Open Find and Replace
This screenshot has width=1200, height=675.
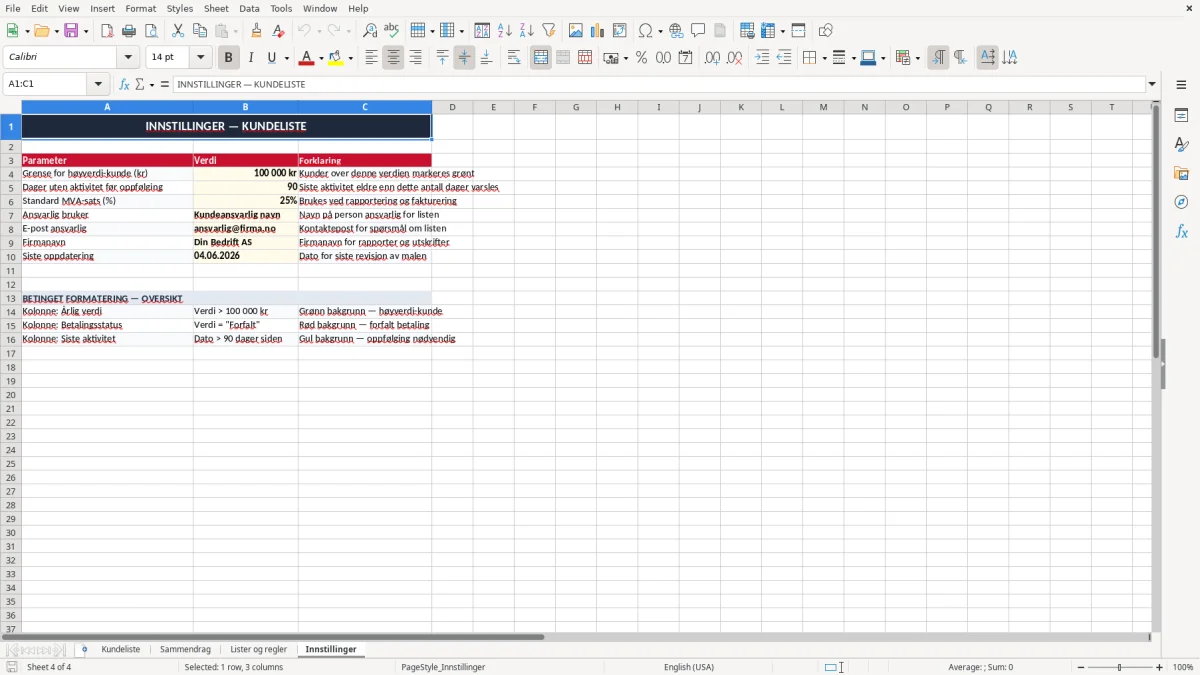point(370,31)
